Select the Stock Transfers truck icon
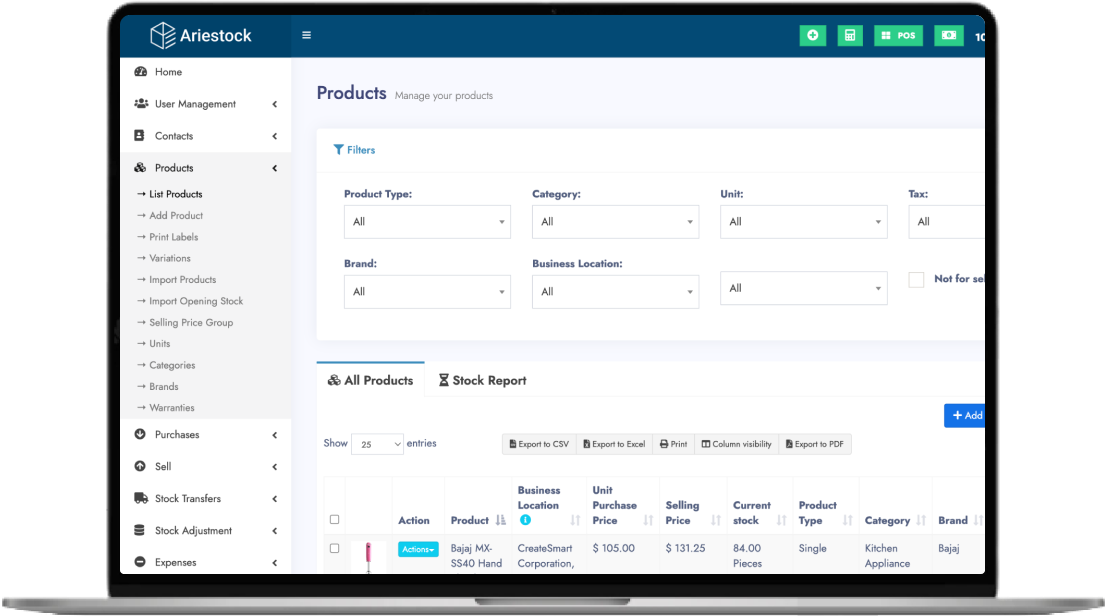Image resolution: width=1106 pixels, height=616 pixels. coord(139,498)
